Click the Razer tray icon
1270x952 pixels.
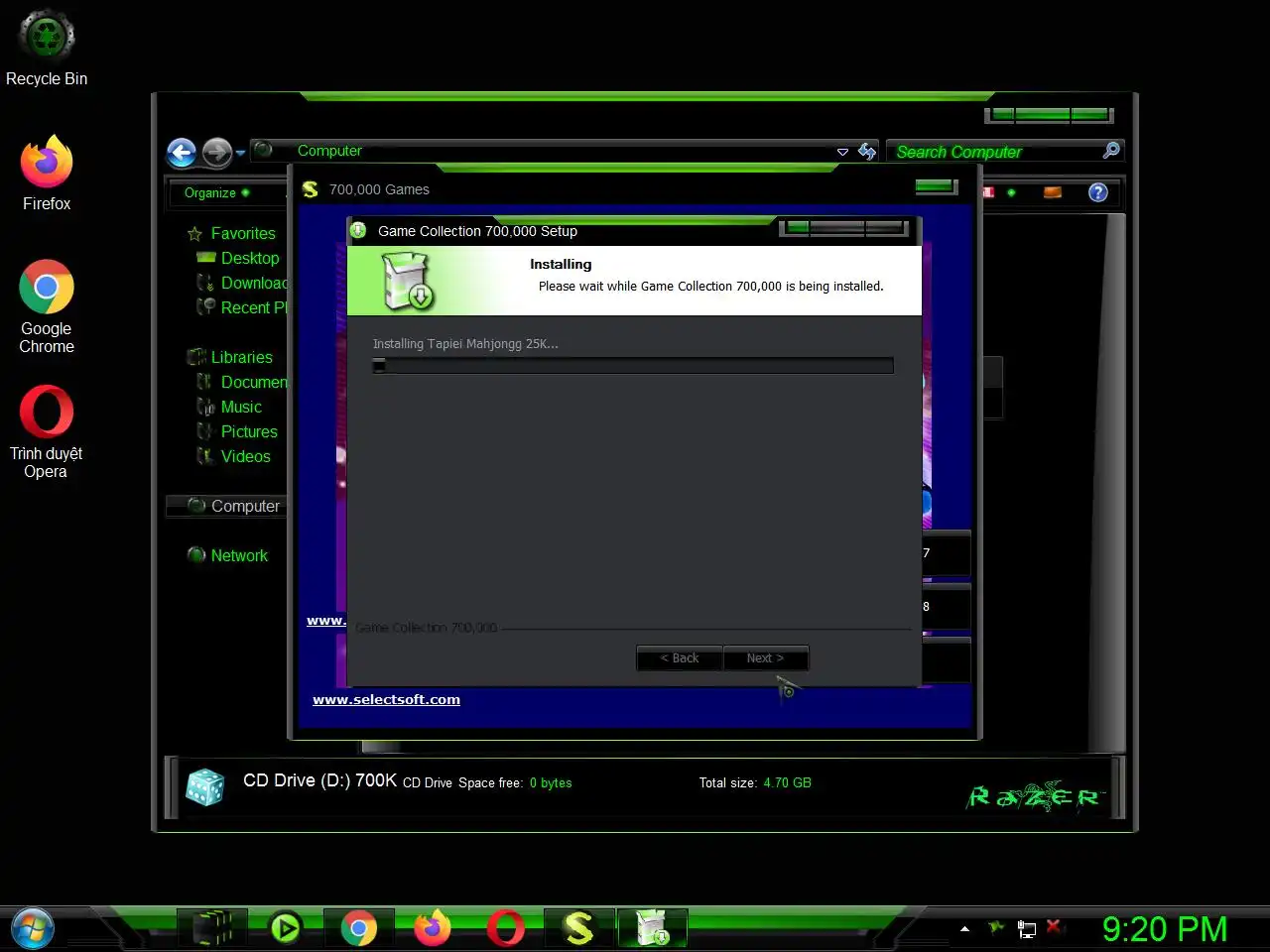(x=996, y=928)
